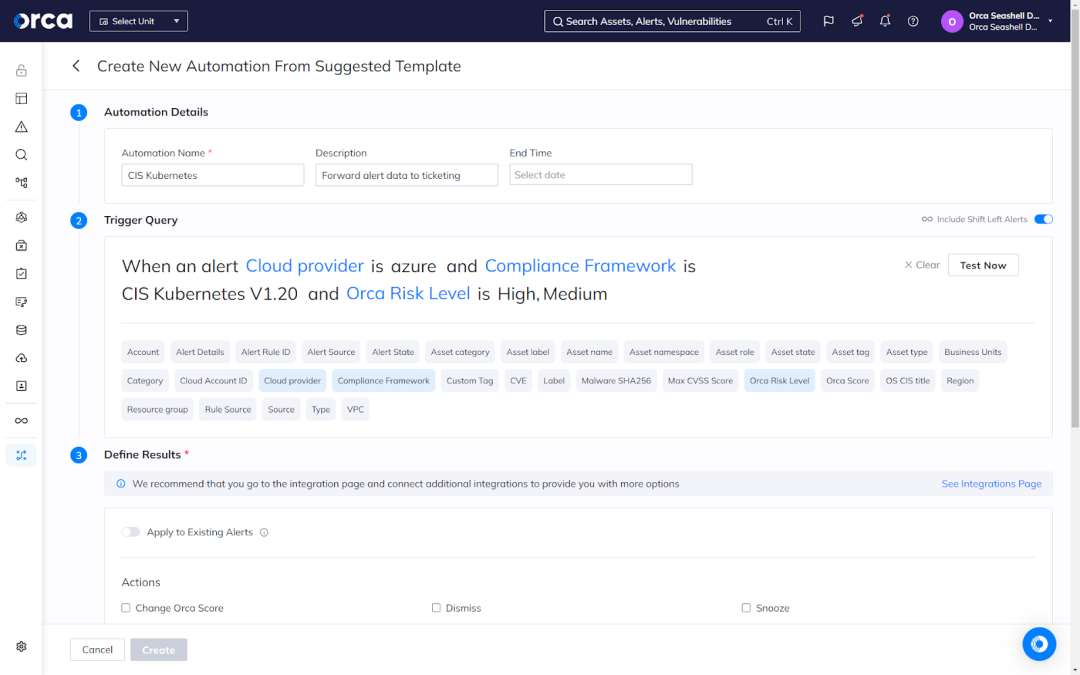Open the settings gear in sidebar
Viewport: 1080px width, 675px height.
pyautogui.click(x=21, y=647)
